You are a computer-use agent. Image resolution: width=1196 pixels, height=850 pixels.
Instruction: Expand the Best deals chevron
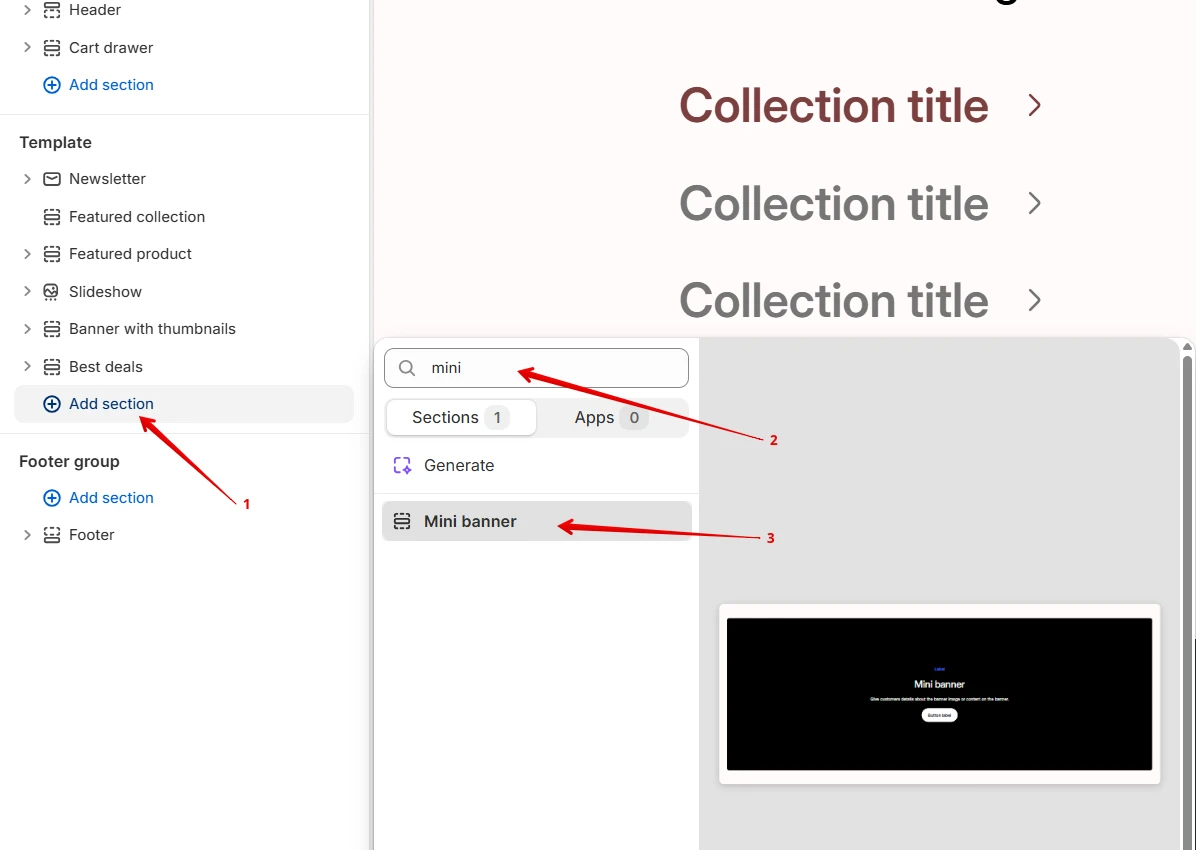click(27, 366)
